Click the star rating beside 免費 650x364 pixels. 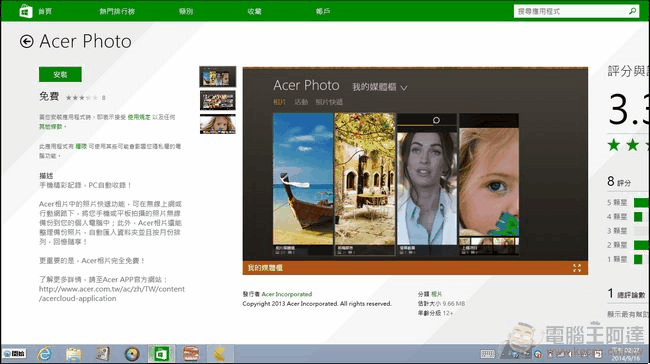pyautogui.click(x=82, y=98)
